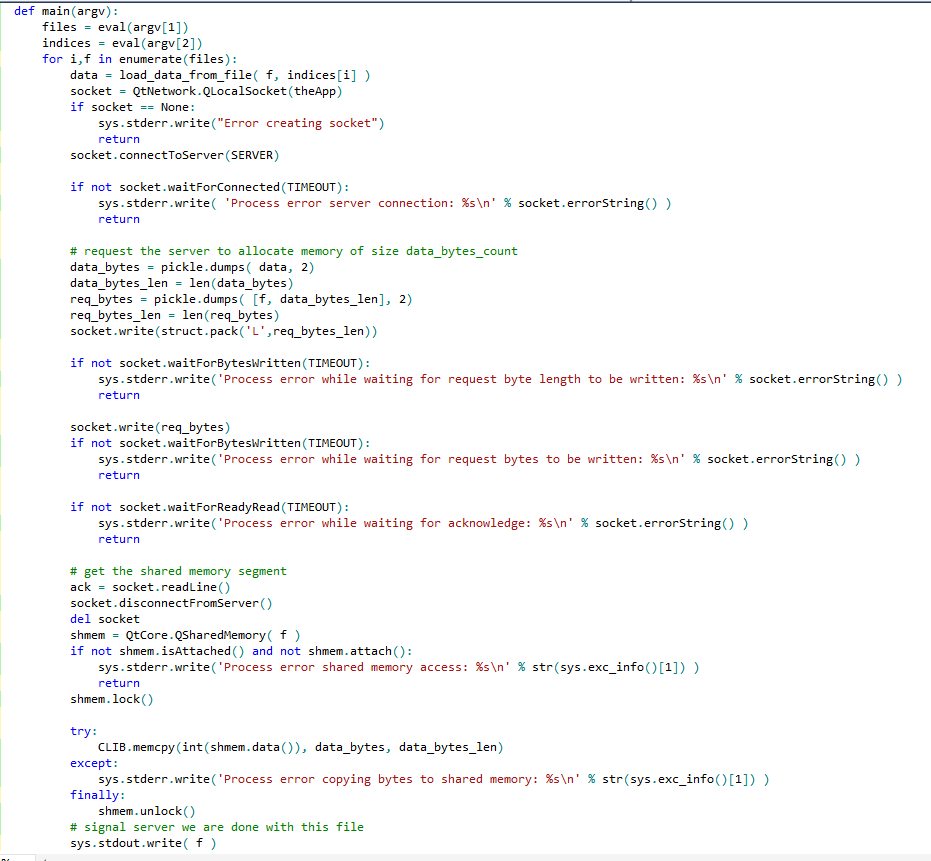Image resolution: width=931 pixels, height=861 pixels.
Task: Click the comment 'signal server we are done'
Action: (217, 827)
